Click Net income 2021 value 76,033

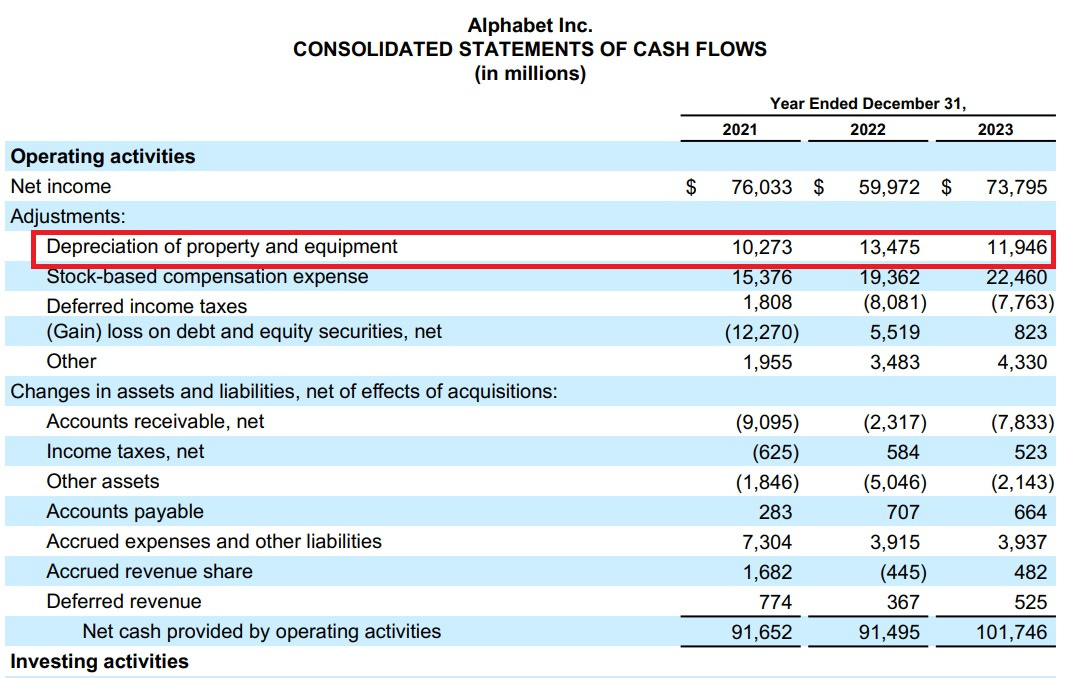[761, 187]
